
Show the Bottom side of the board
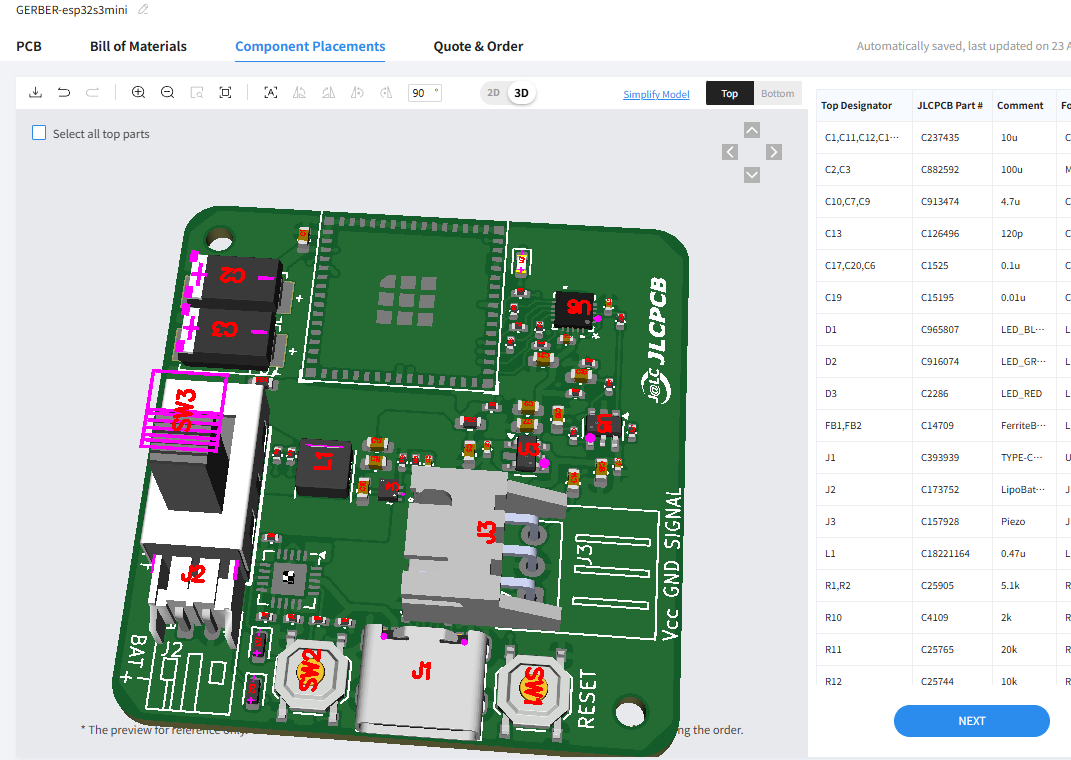coord(777,94)
